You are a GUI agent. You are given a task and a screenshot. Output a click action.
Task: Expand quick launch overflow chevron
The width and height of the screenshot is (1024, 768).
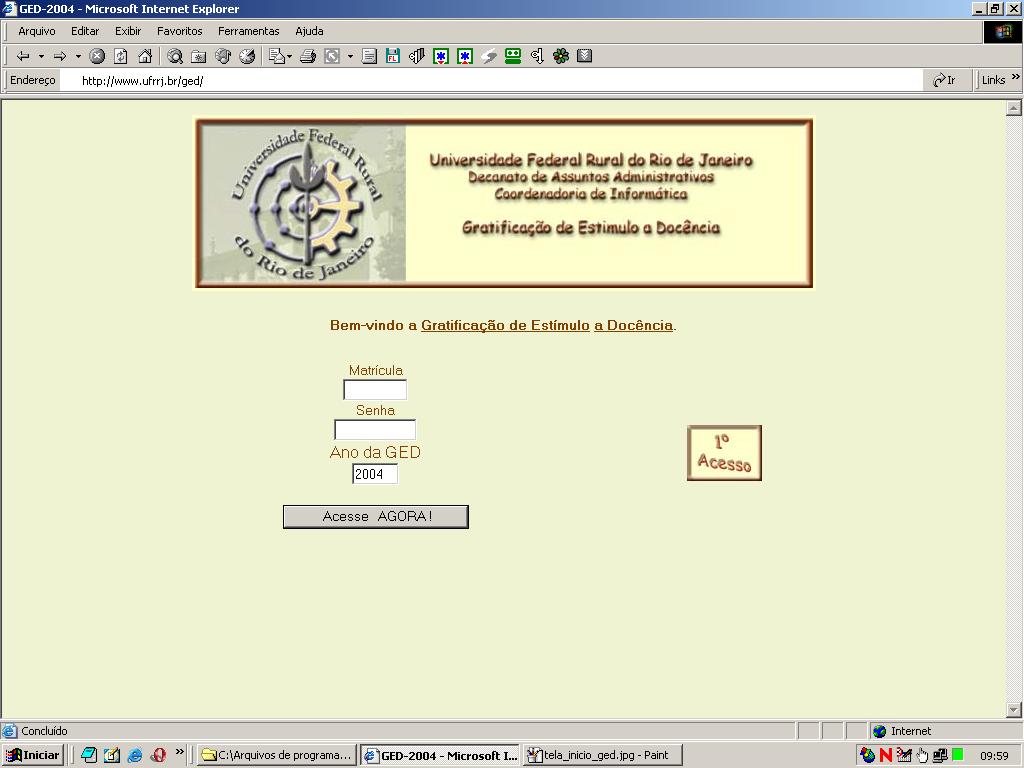(180, 752)
